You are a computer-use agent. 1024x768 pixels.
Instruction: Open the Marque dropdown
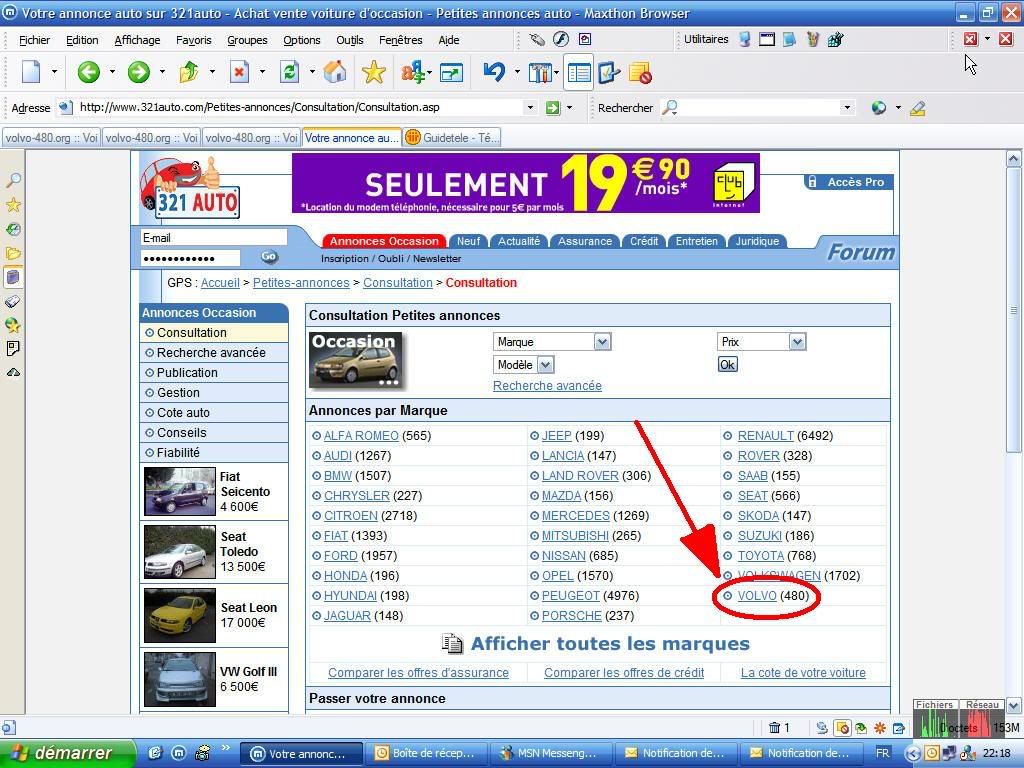[552, 342]
